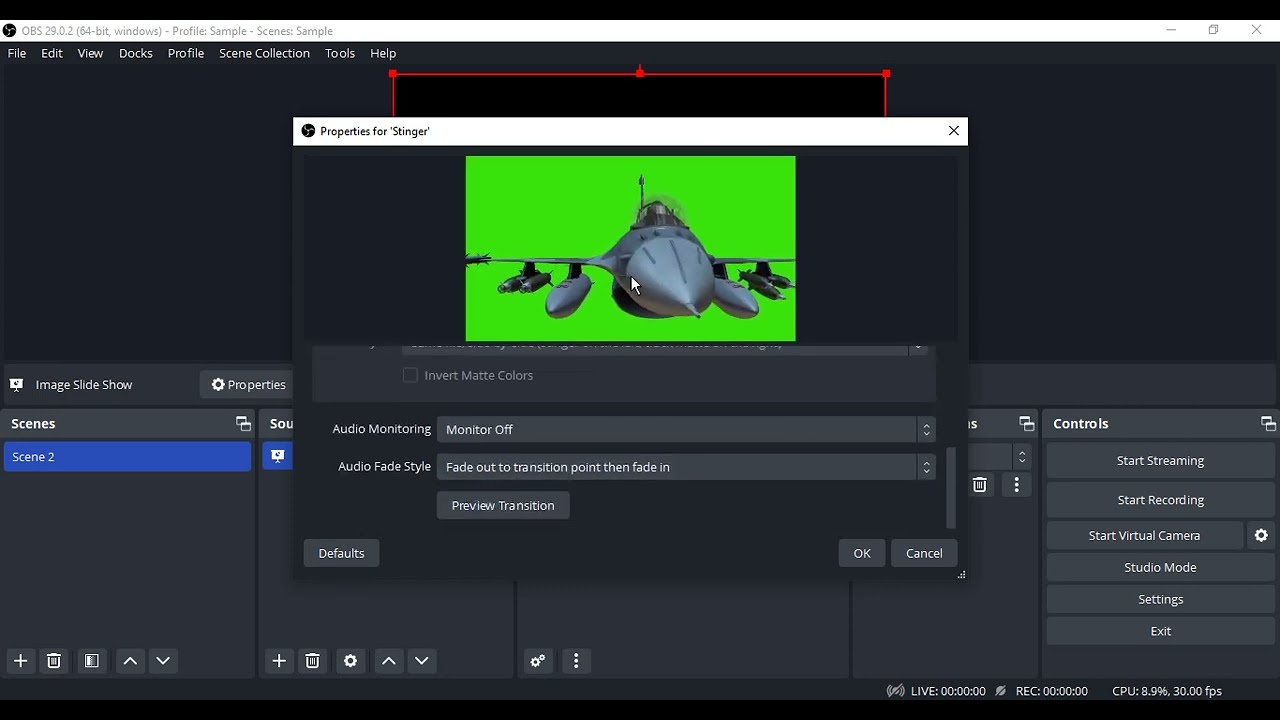Move scene down with the arrow icon
Image resolution: width=1280 pixels, height=720 pixels.
(164, 661)
